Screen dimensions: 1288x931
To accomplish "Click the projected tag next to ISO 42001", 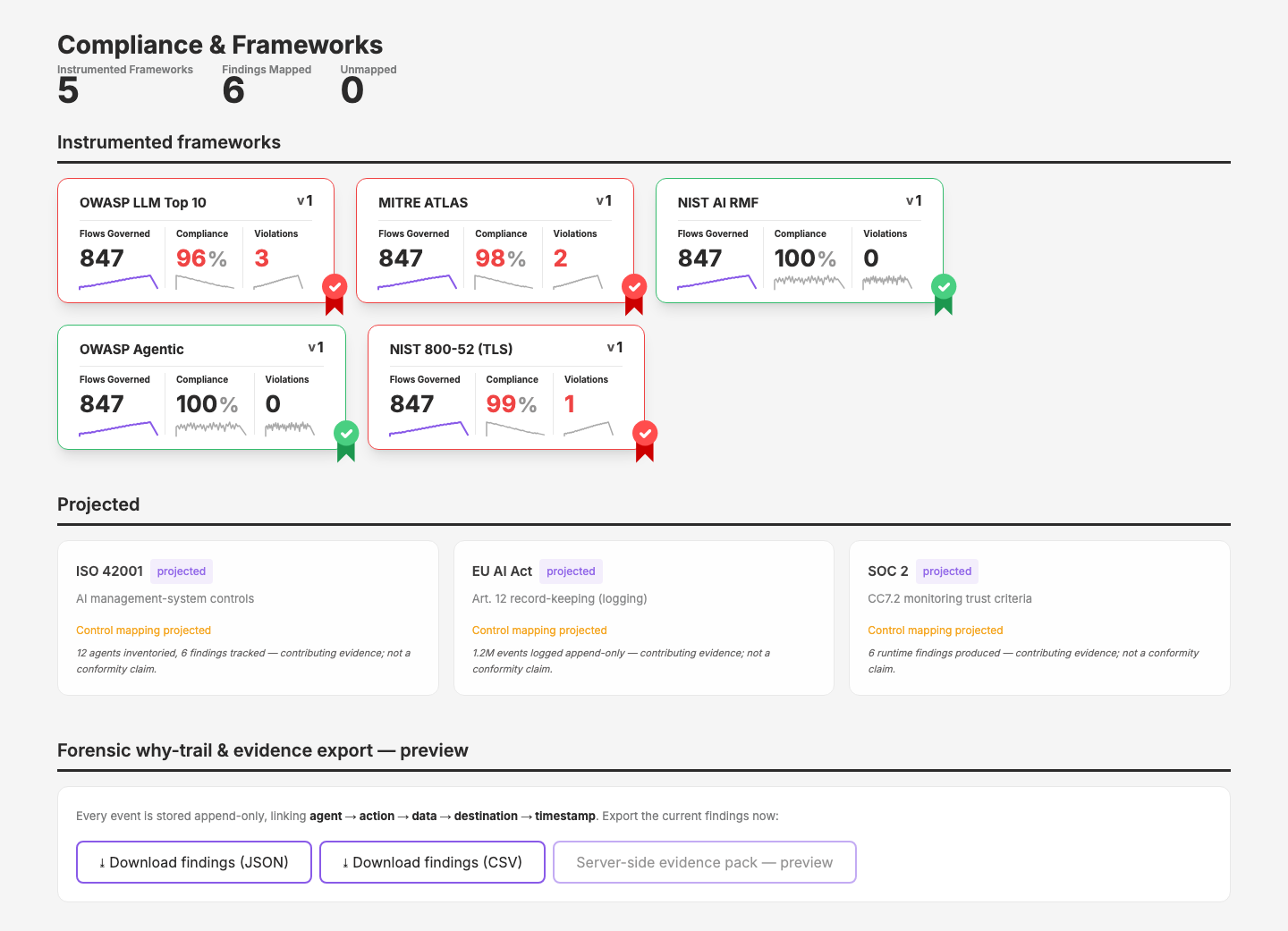I will tap(182, 571).
